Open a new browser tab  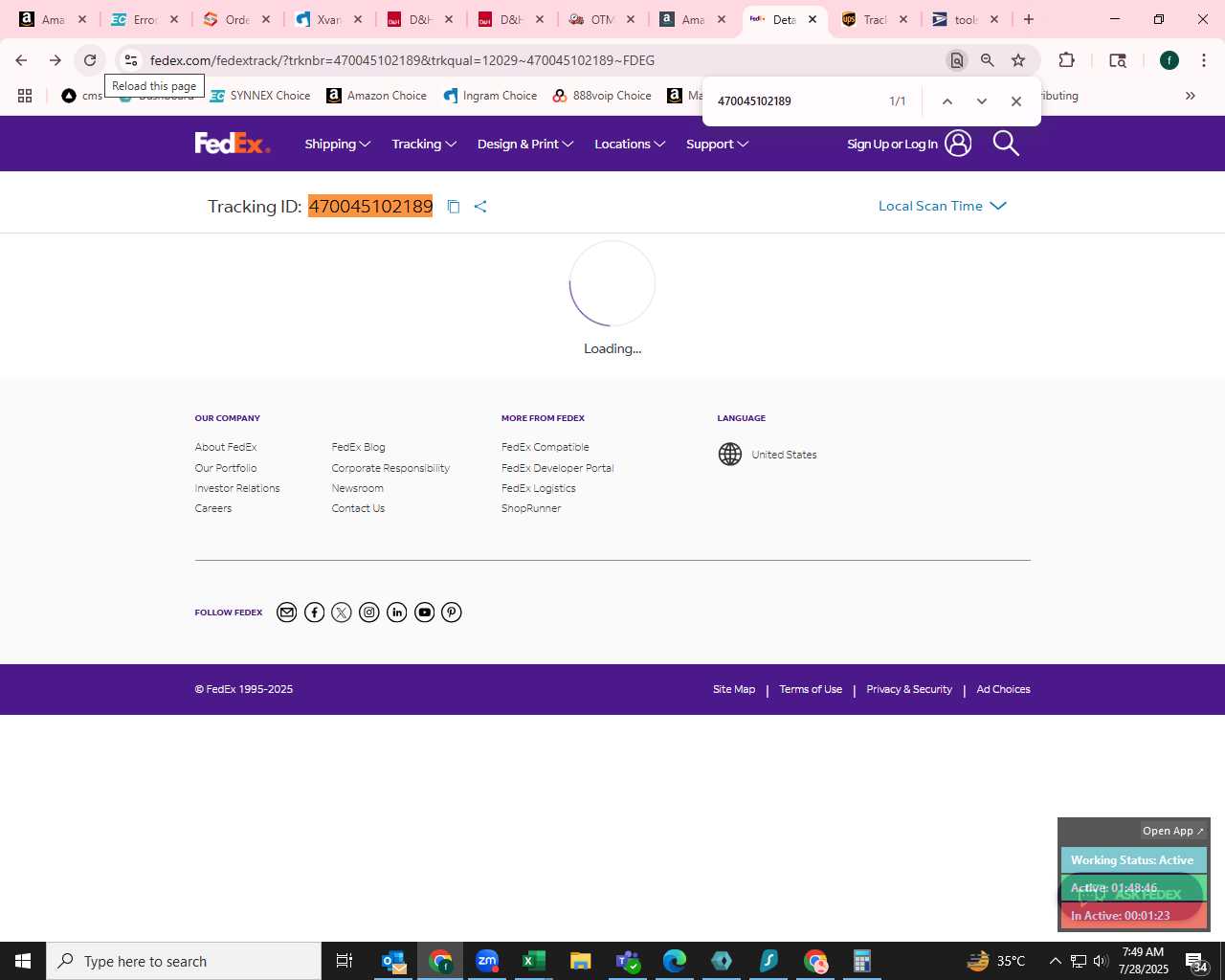pos(1029,19)
